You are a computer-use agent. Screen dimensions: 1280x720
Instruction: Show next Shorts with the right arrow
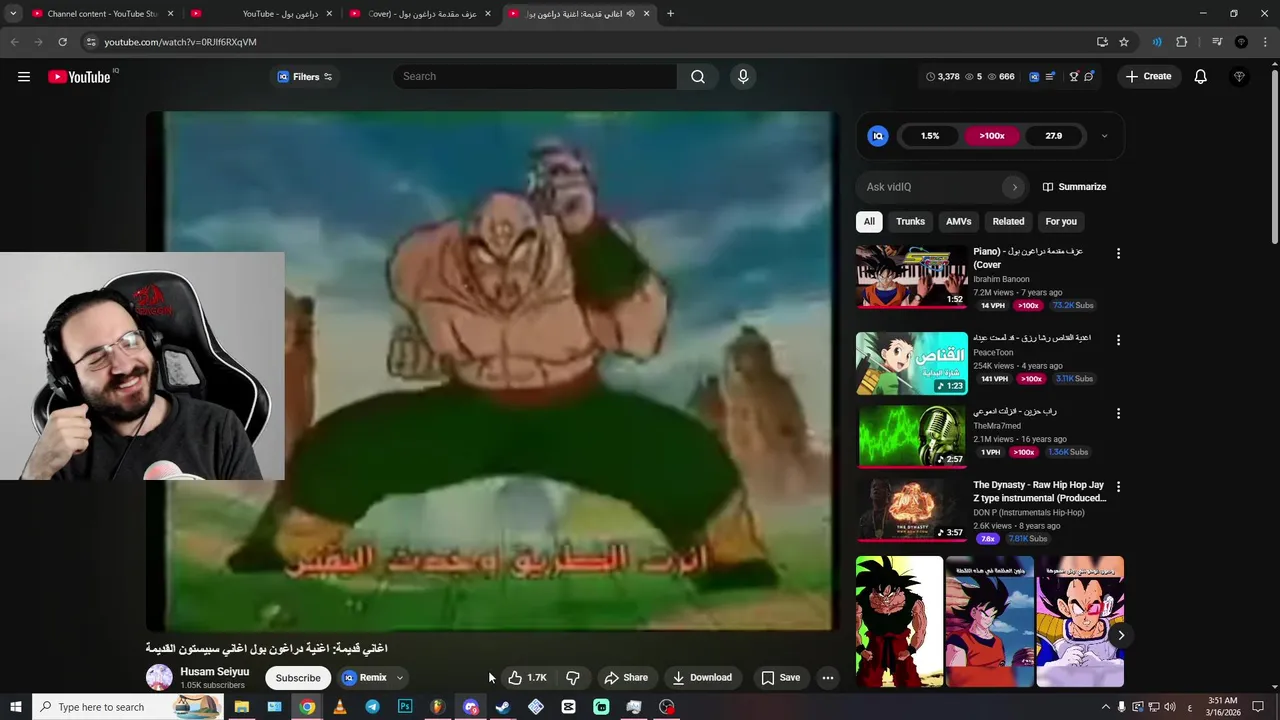[x=1121, y=635]
